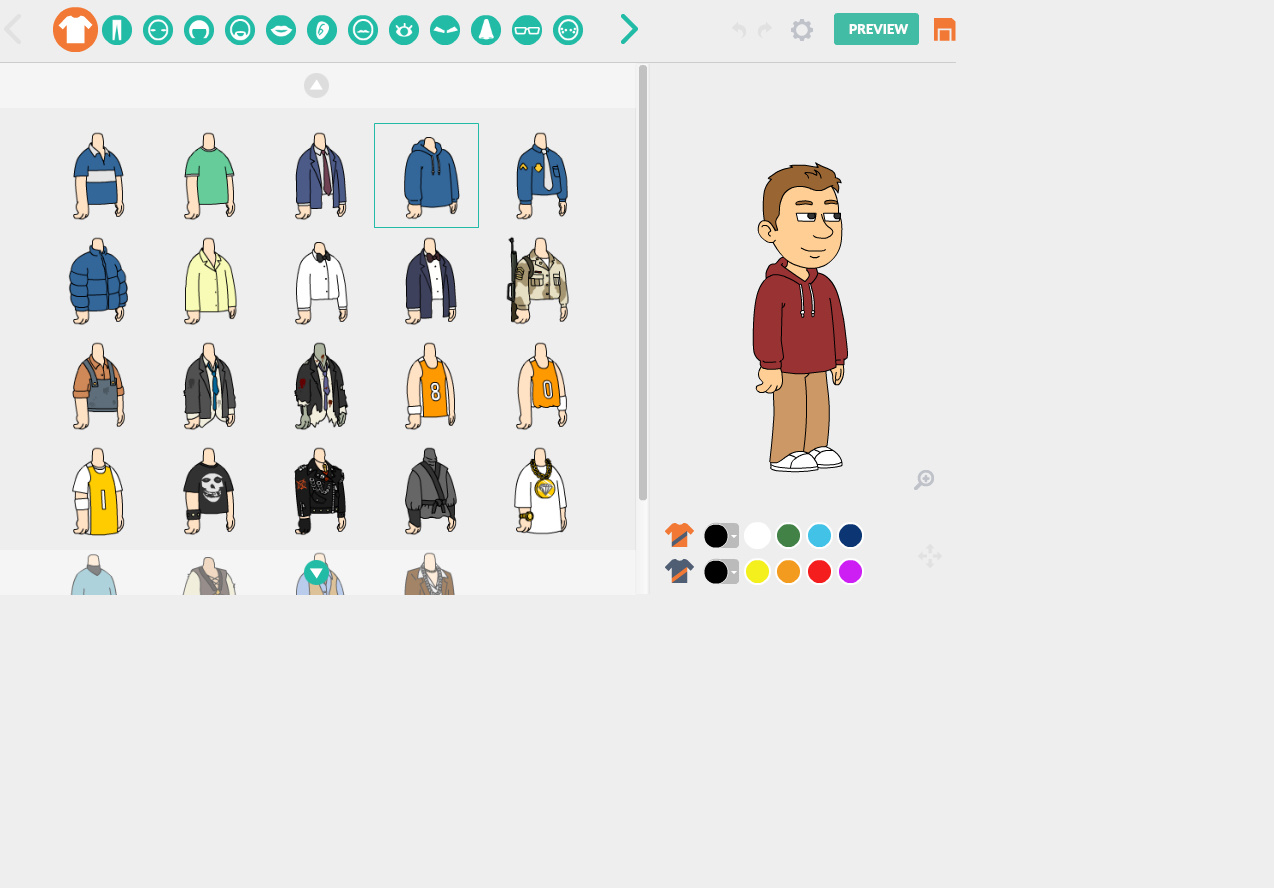This screenshot has width=1274, height=888.
Task: Open the mouth/lips category
Action: pyautogui.click(x=281, y=29)
